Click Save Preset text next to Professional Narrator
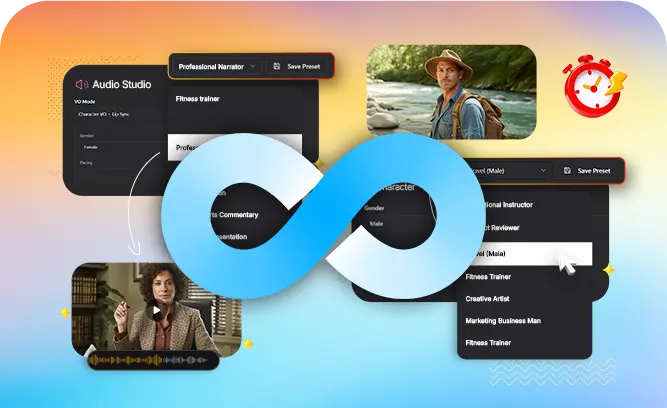Screen dimensions: 667x408 tap(304, 66)
